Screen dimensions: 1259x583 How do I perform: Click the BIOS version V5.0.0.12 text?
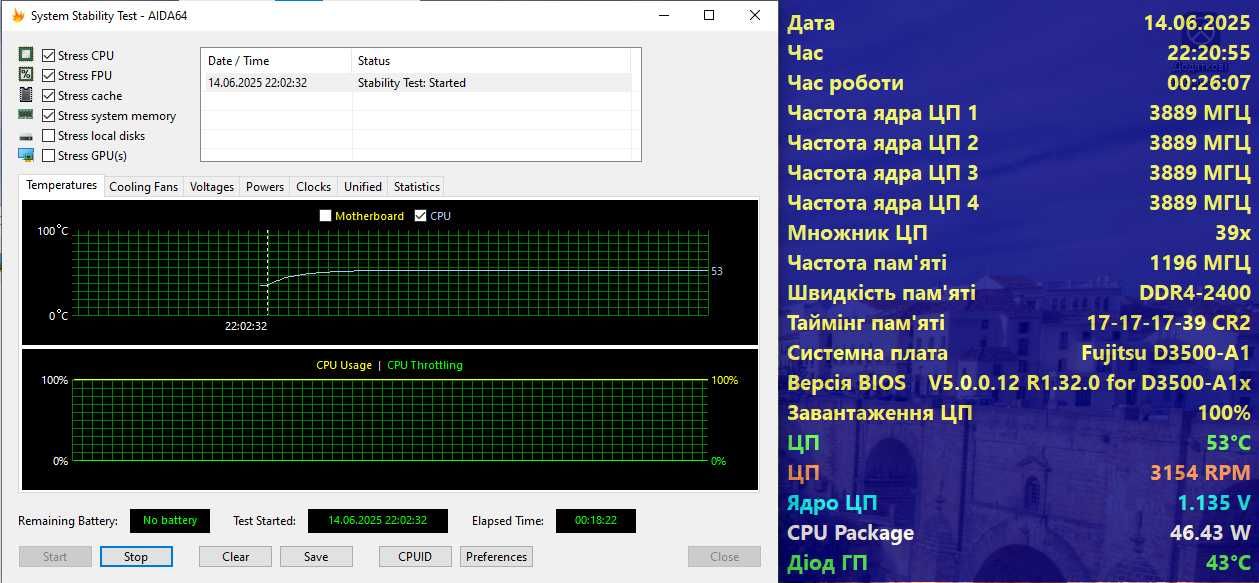[1090, 383]
